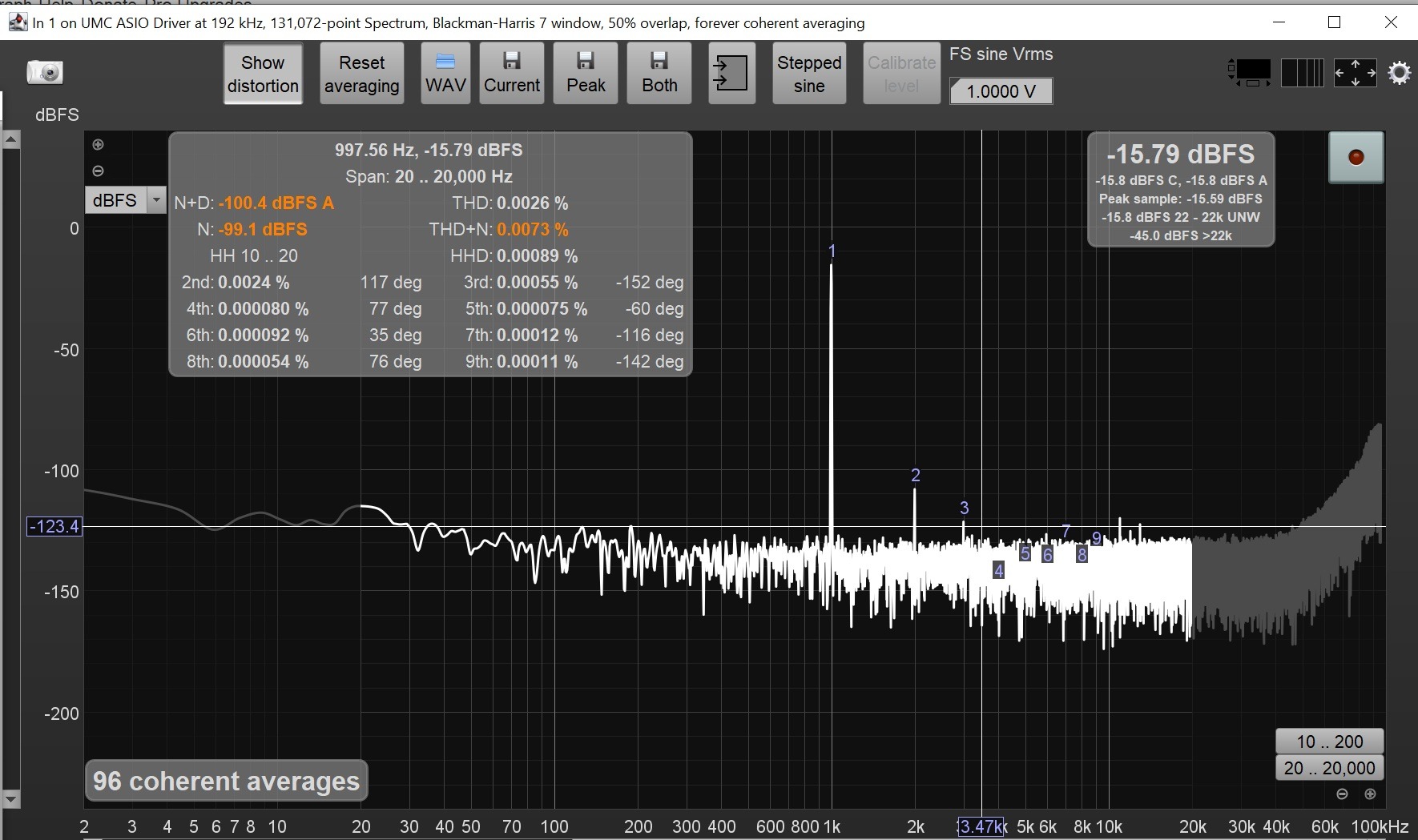This screenshot has height=840, width=1418.
Task: Click the vertical bars display icon
Action: (x=1302, y=73)
